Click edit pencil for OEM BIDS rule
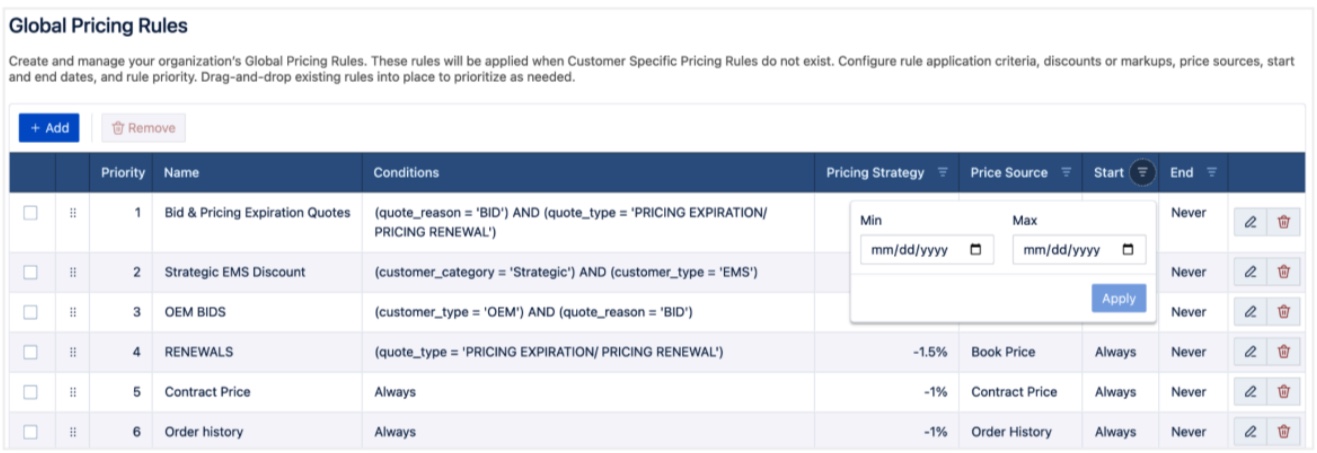 click(x=1250, y=312)
